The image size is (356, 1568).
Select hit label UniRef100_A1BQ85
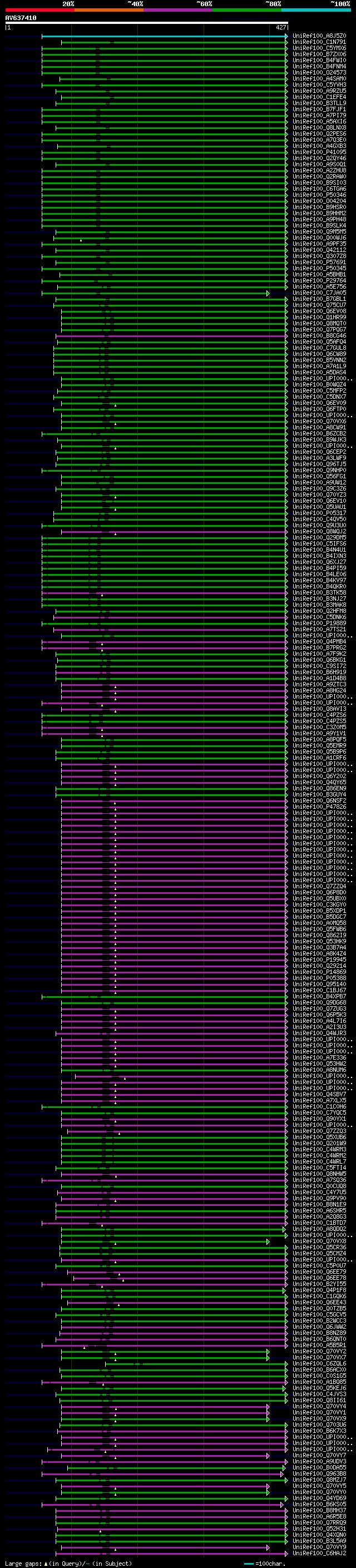pyautogui.click(x=319, y=1382)
